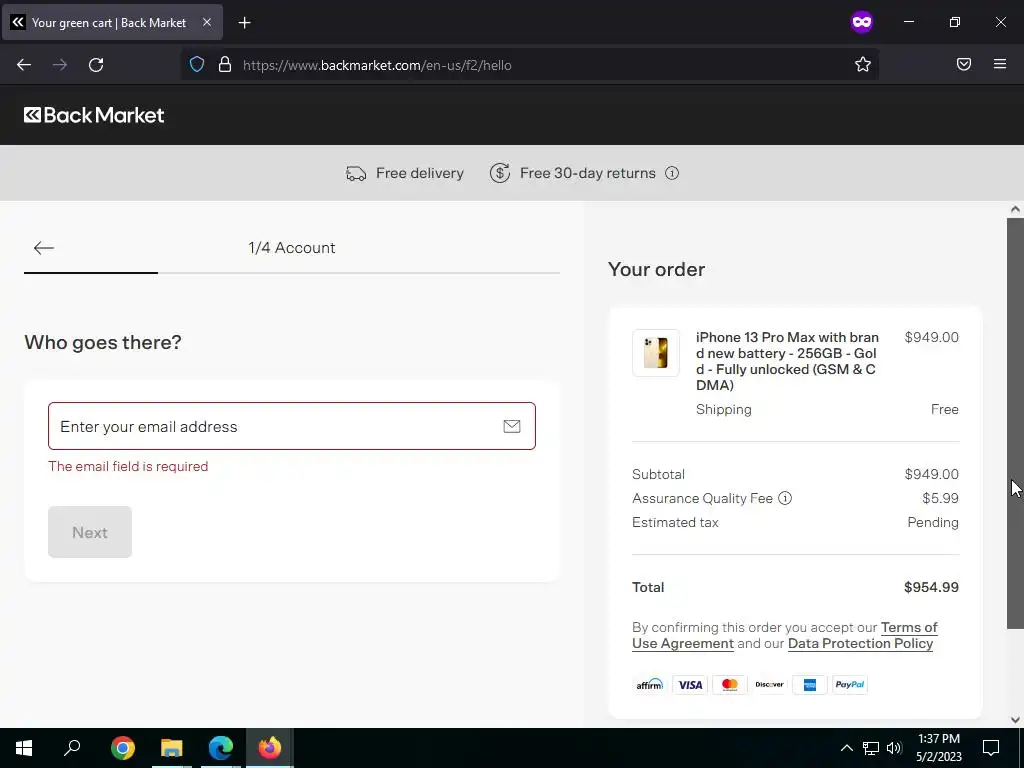Click the Affirm payment logo

(650, 684)
